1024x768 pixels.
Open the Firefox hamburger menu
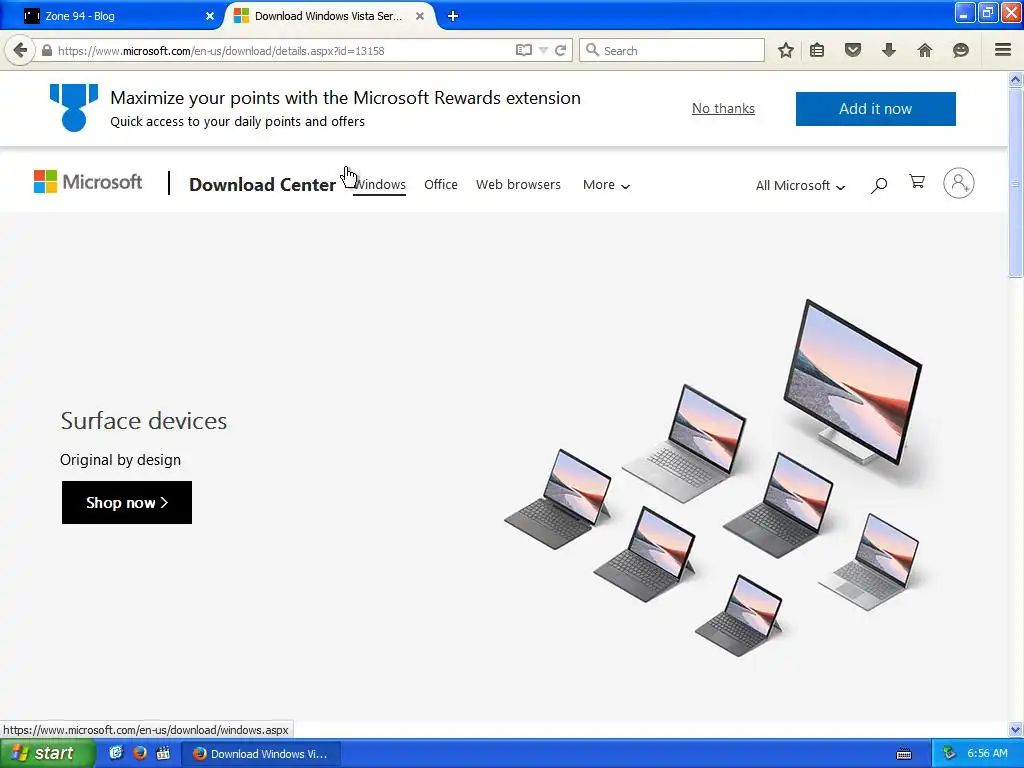(1003, 50)
